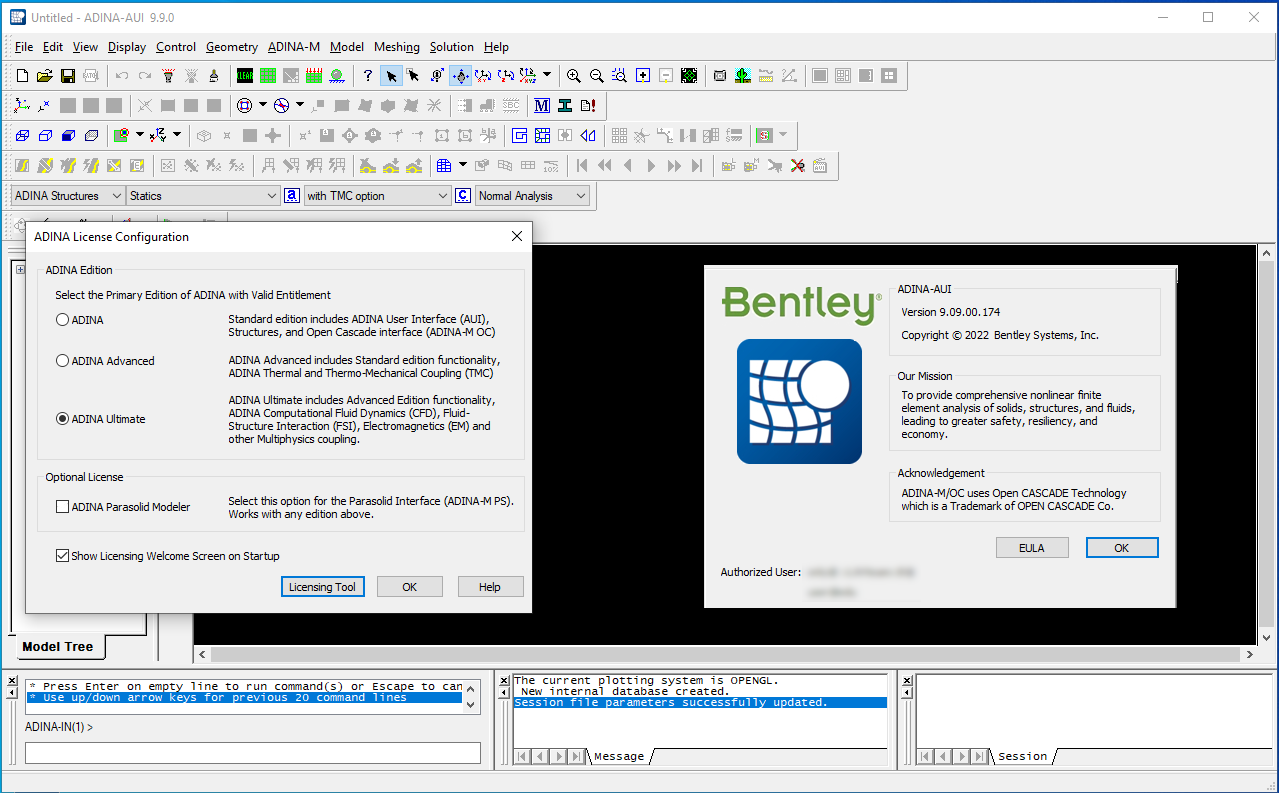This screenshot has height=793, width=1279.
Task: Open the folder icon to load file
Action: (x=45, y=76)
